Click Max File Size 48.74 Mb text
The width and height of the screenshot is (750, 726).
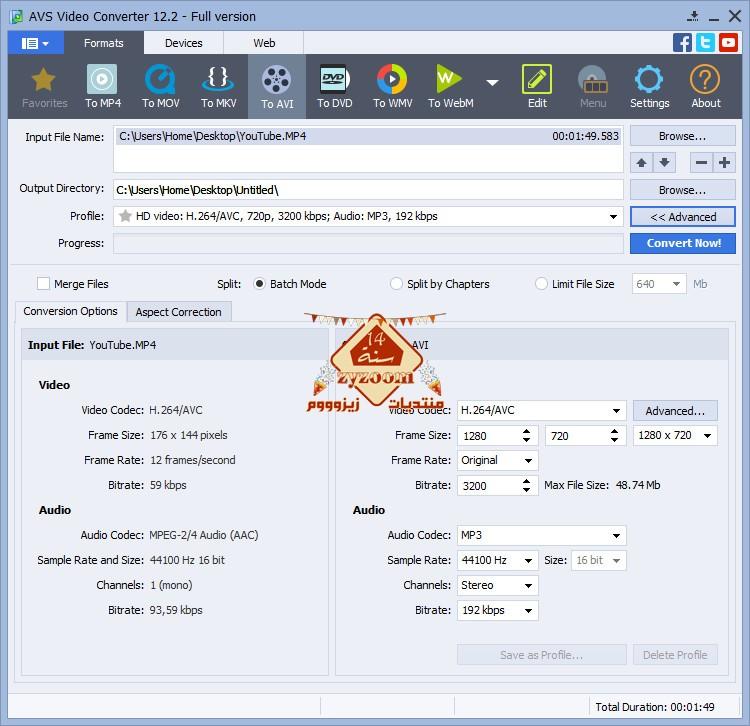pos(602,485)
